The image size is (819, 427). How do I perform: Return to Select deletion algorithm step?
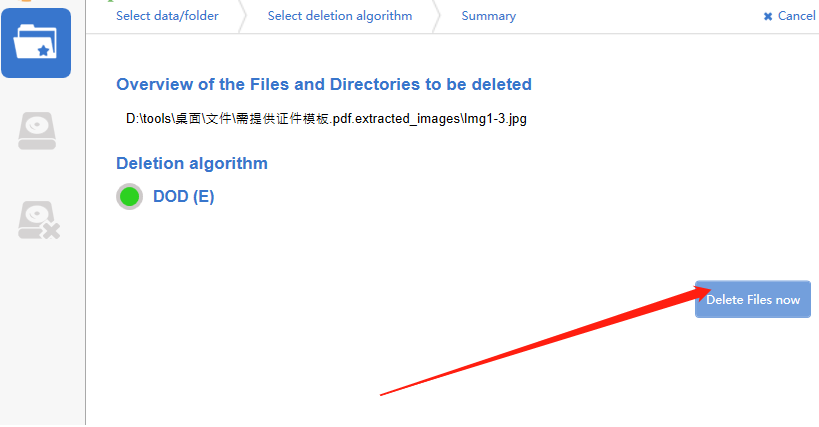[x=340, y=16]
